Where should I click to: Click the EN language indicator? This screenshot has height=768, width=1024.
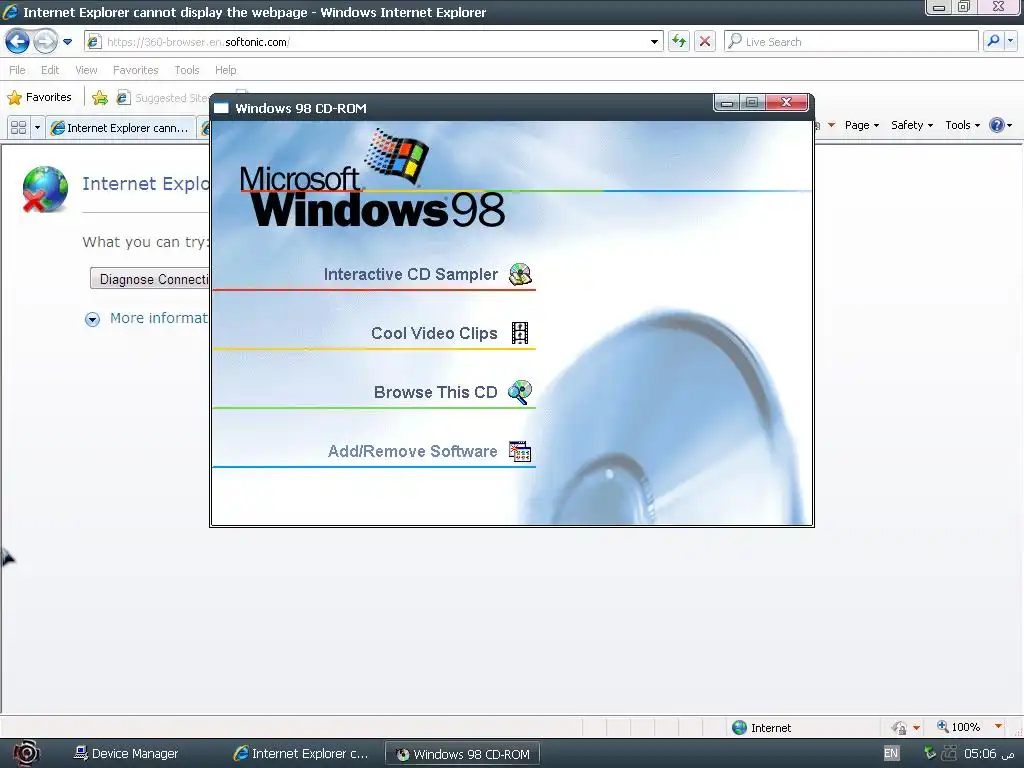[891, 753]
